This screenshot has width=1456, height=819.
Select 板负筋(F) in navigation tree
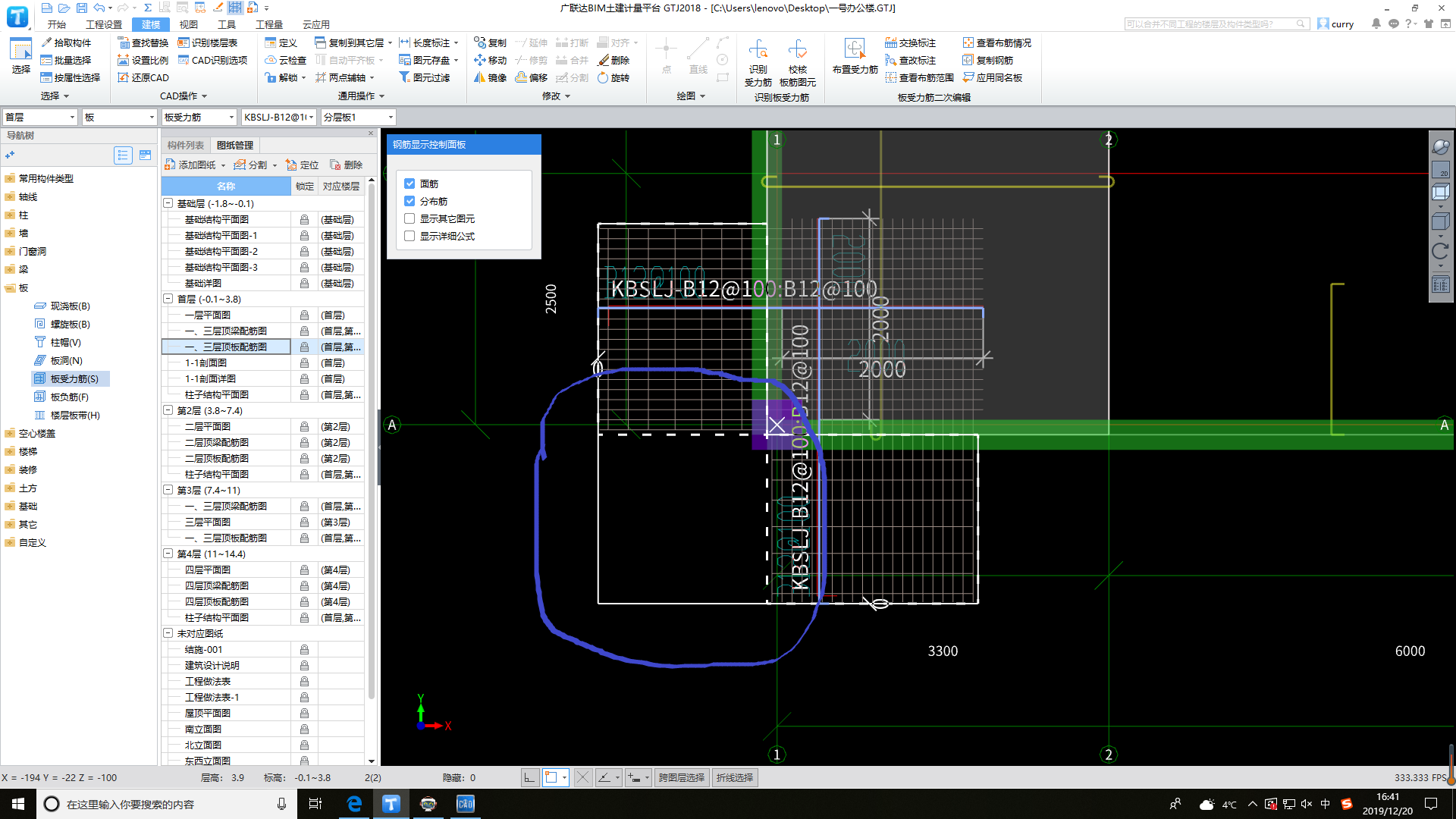pyautogui.click(x=69, y=397)
